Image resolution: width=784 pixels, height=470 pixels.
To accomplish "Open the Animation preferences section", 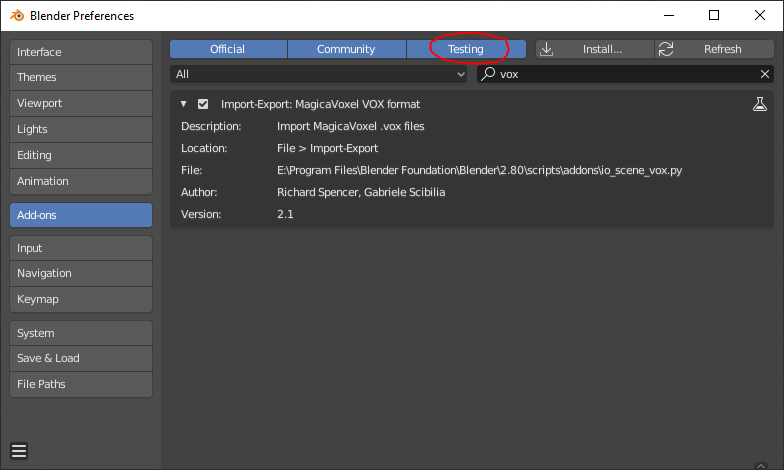I will point(81,181).
